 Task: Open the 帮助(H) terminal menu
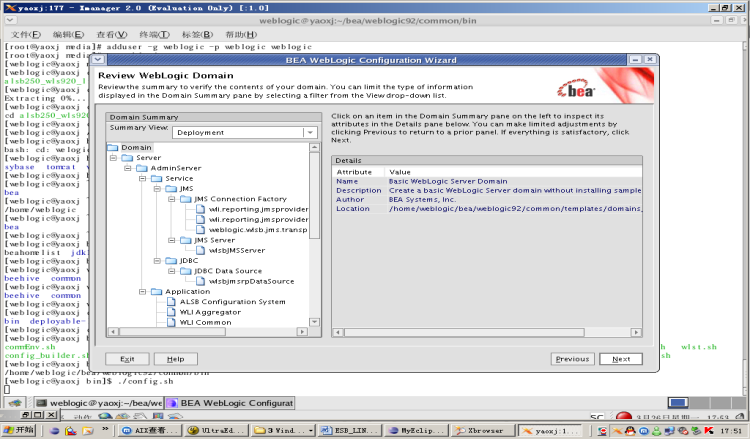pyautogui.click(x=241, y=34)
